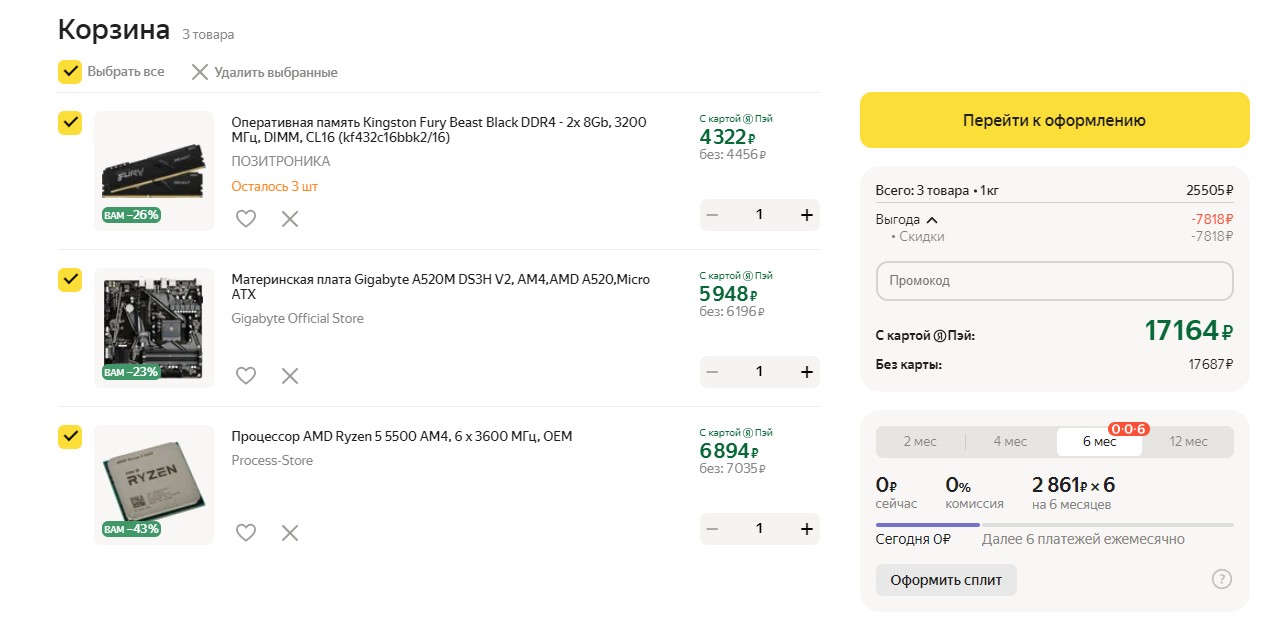Remove Gigabyte motherboard with X icon
This screenshot has width=1264, height=621.
point(290,375)
